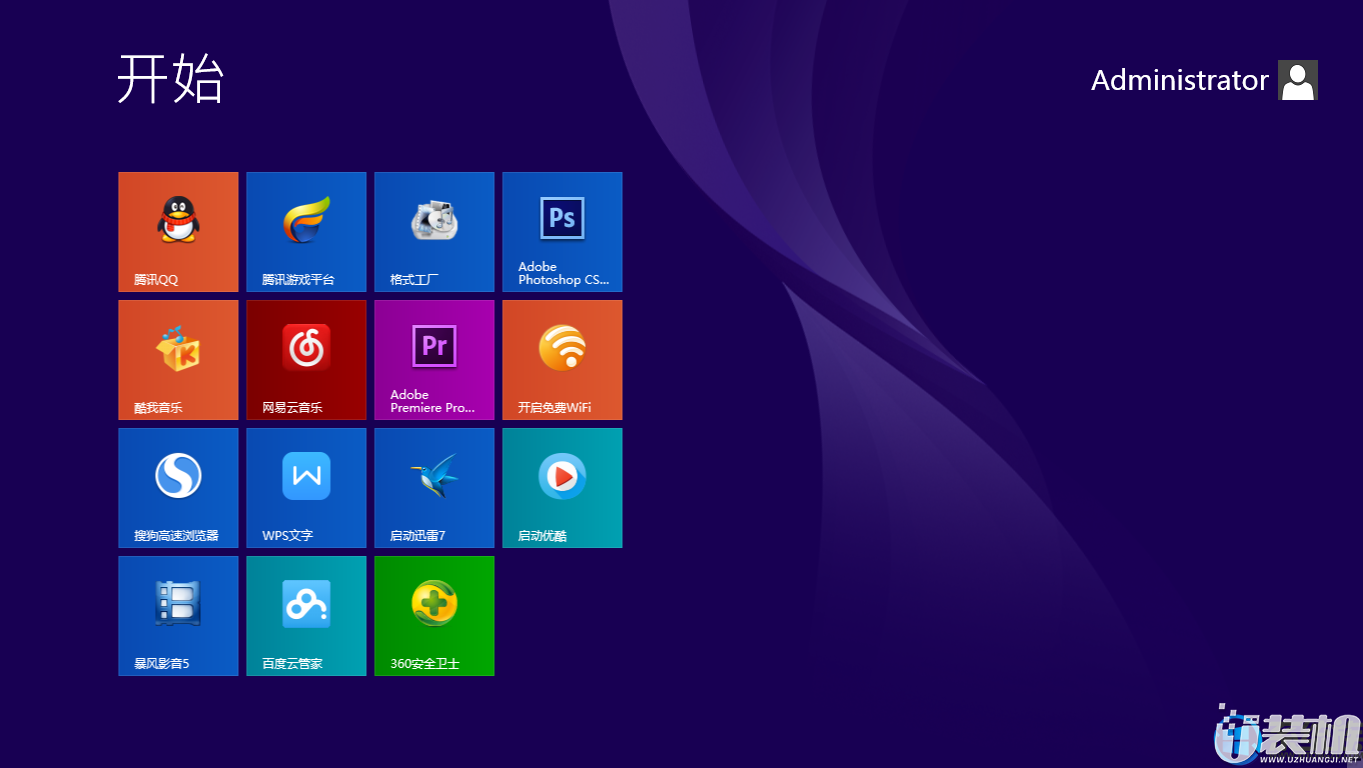Open 搜狗高速浏览器 tile
Screen dimensions: 1363x768
pos(178,488)
